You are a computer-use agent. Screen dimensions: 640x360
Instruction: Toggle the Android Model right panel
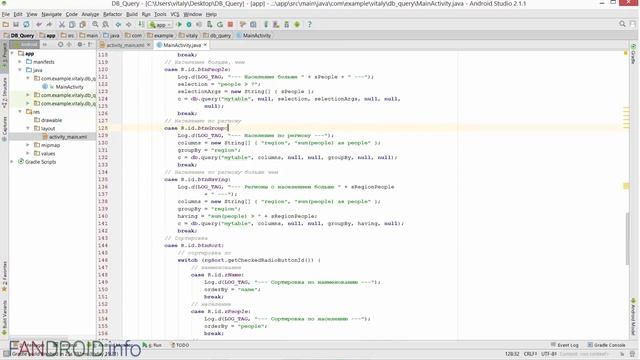click(633, 317)
